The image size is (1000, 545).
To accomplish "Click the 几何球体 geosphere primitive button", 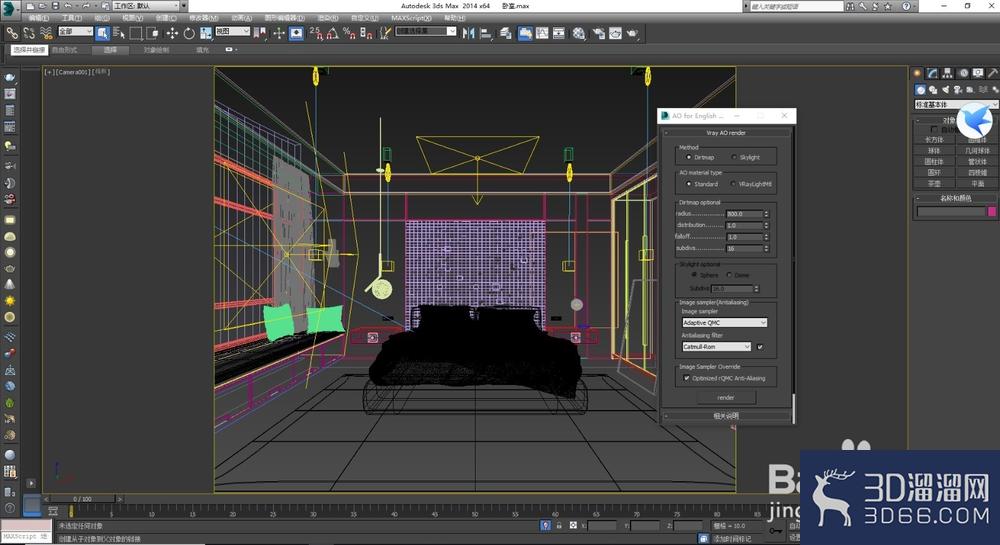I will (977, 151).
